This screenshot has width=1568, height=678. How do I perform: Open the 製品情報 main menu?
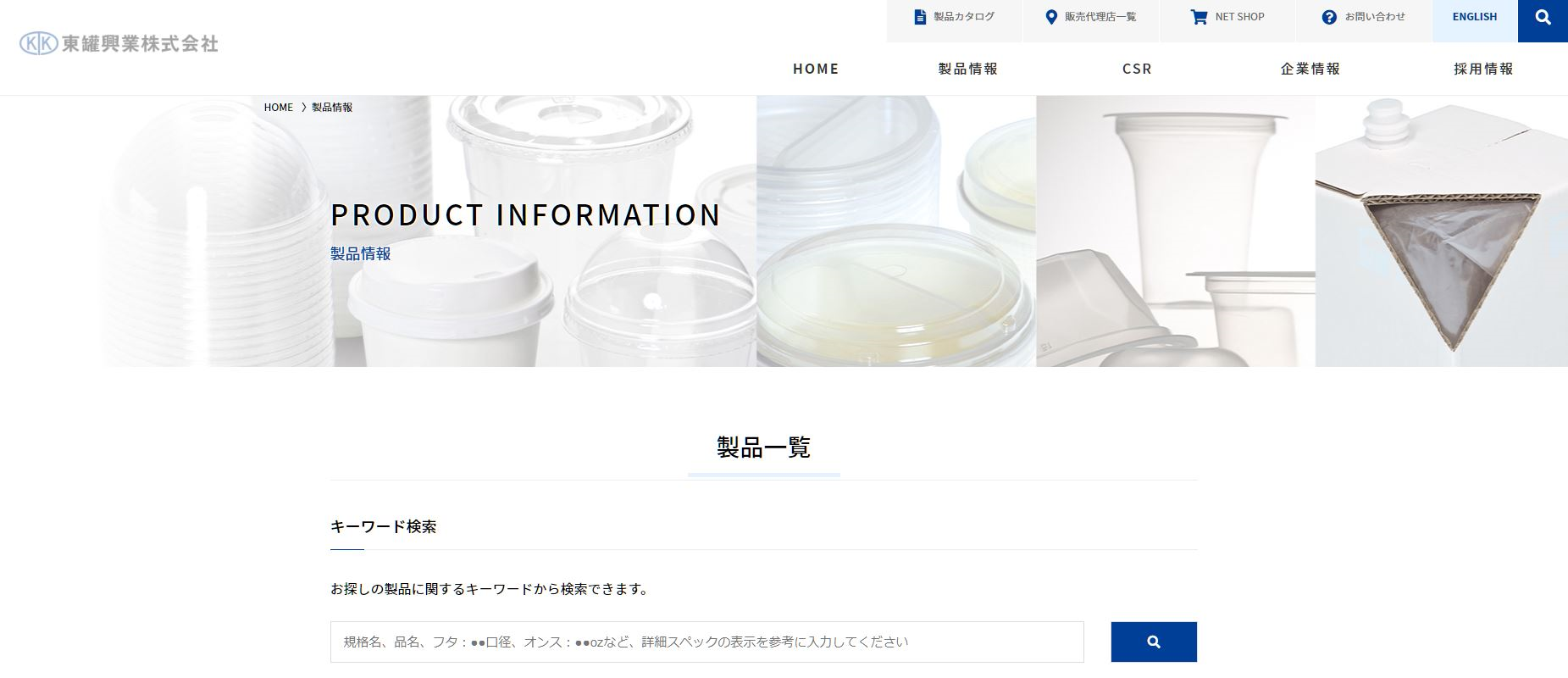(x=968, y=69)
